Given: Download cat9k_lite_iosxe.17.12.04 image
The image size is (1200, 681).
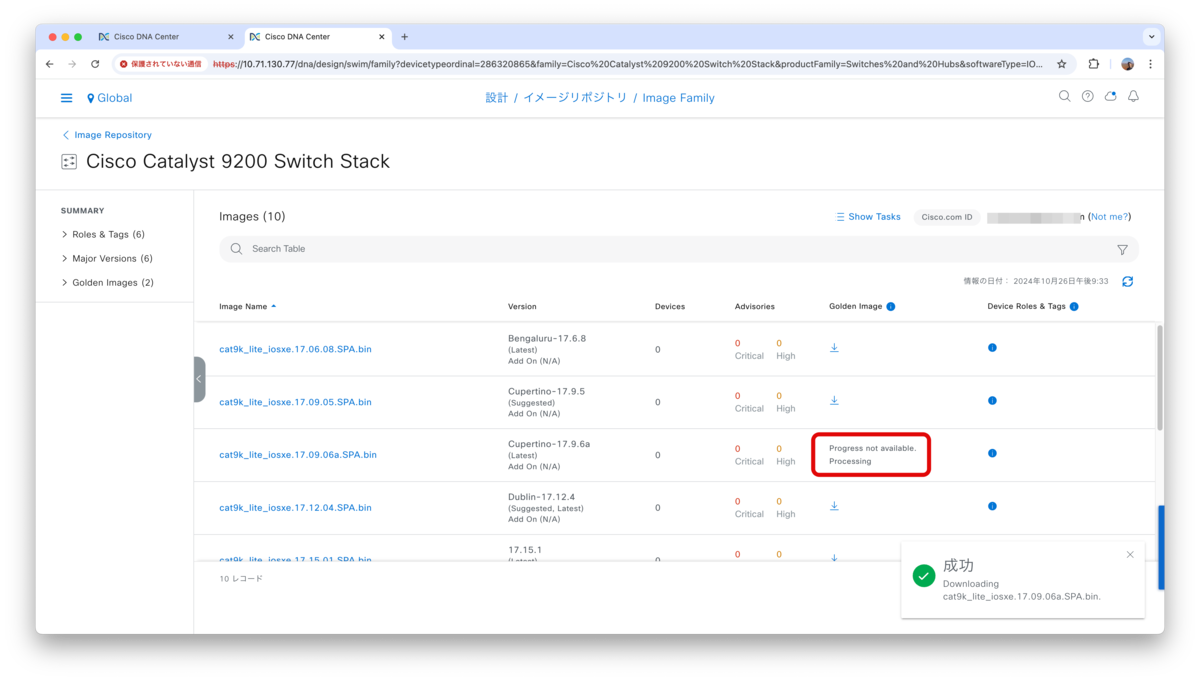Looking at the screenshot, I should (x=834, y=506).
